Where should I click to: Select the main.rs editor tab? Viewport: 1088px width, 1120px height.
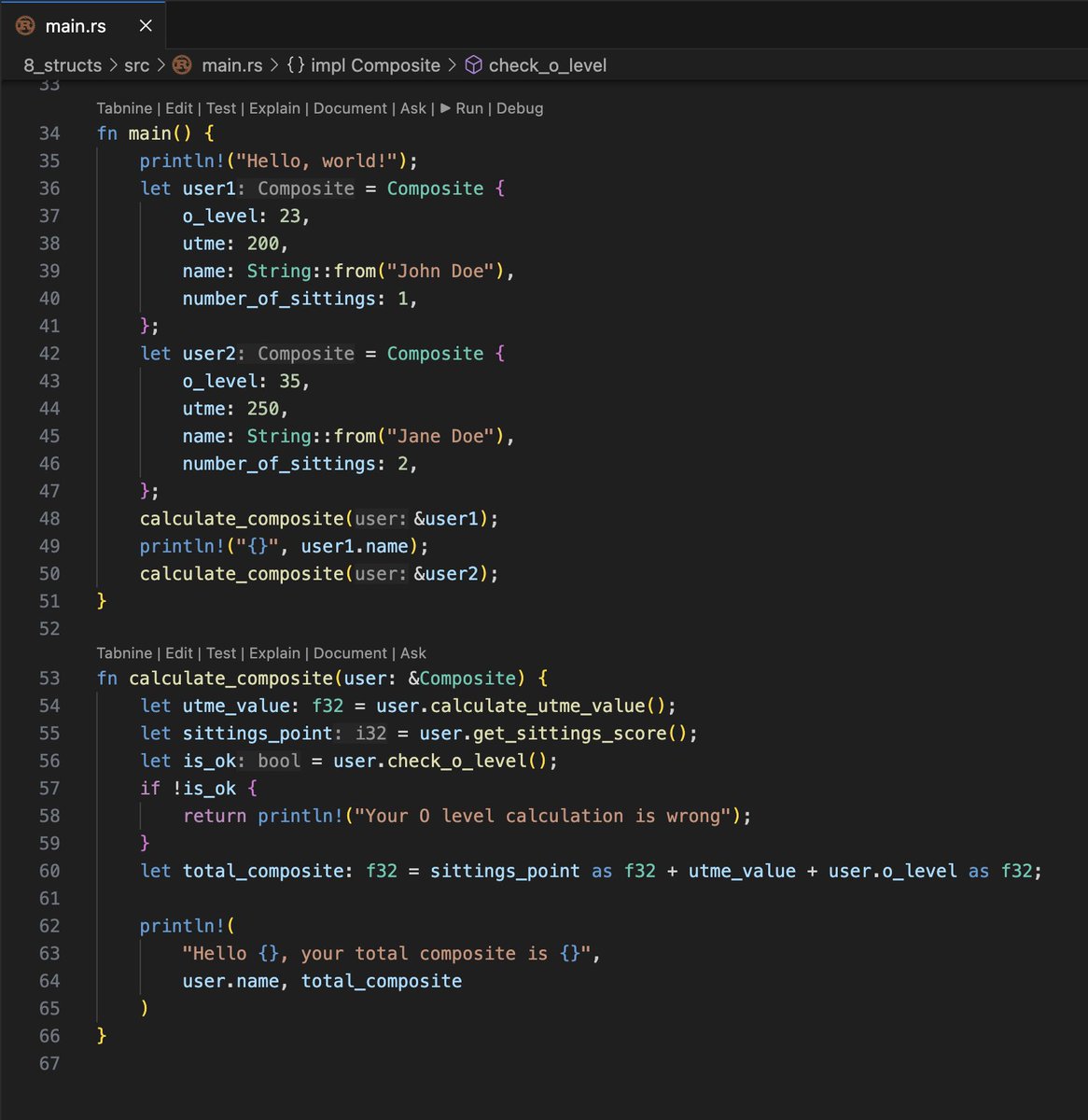(84, 25)
